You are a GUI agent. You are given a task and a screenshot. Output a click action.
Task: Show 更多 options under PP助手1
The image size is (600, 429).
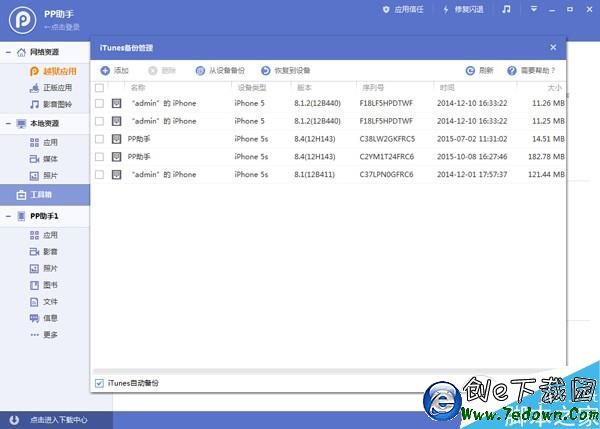pos(44,334)
